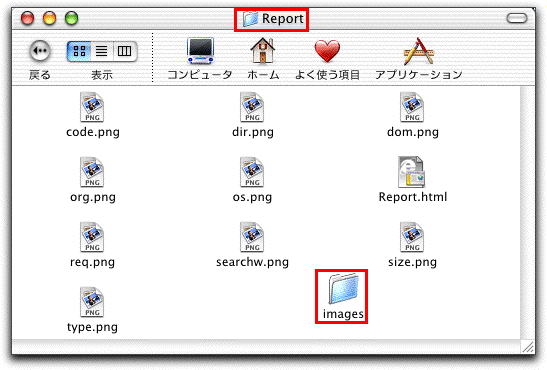The height and width of the screenshot is (370, 547).
Task: Click the code.png filename label
Action: point(93,132)
